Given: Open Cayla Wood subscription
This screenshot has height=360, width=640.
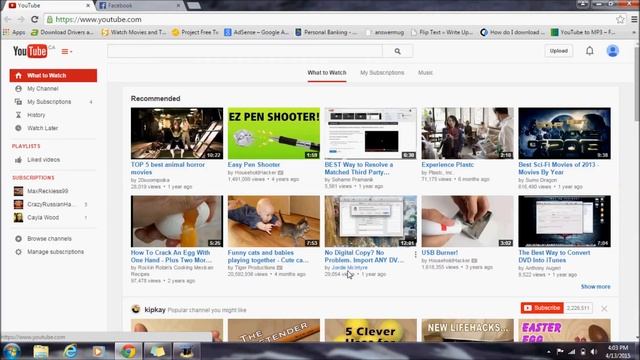Looking at the screenshot, I should point(43,218).
